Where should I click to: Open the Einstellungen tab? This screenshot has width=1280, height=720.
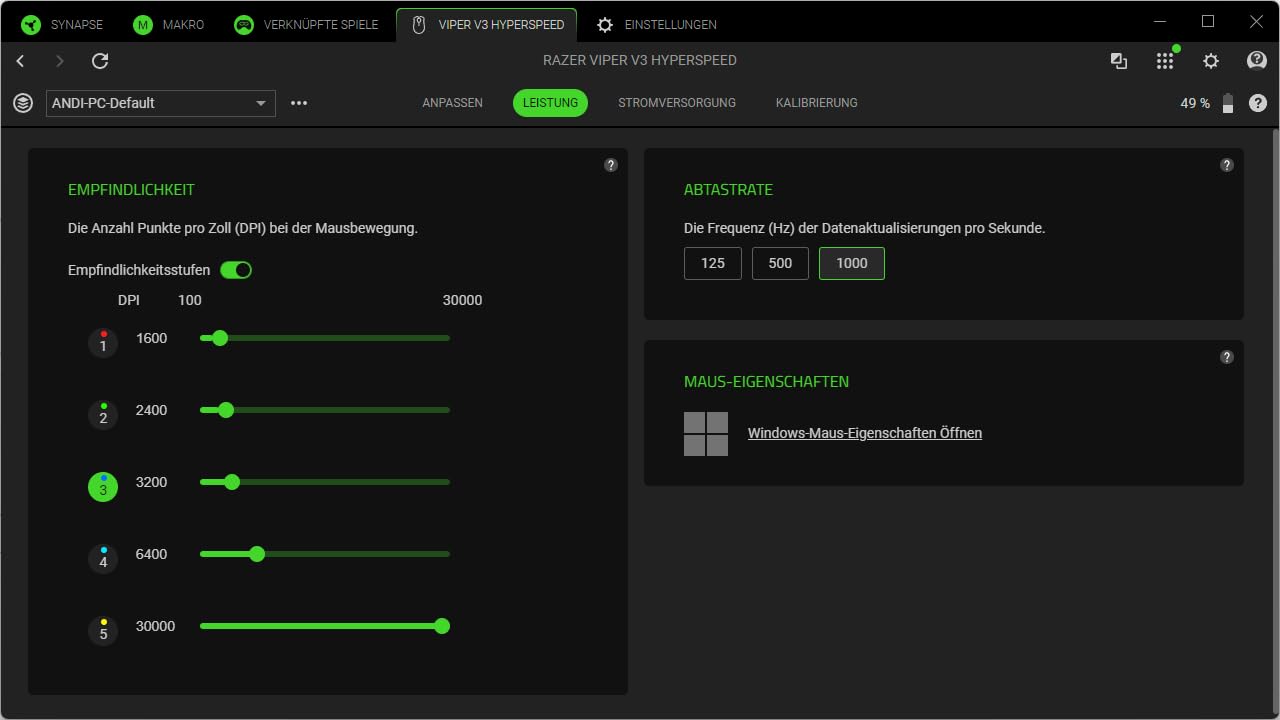[656, 24]
